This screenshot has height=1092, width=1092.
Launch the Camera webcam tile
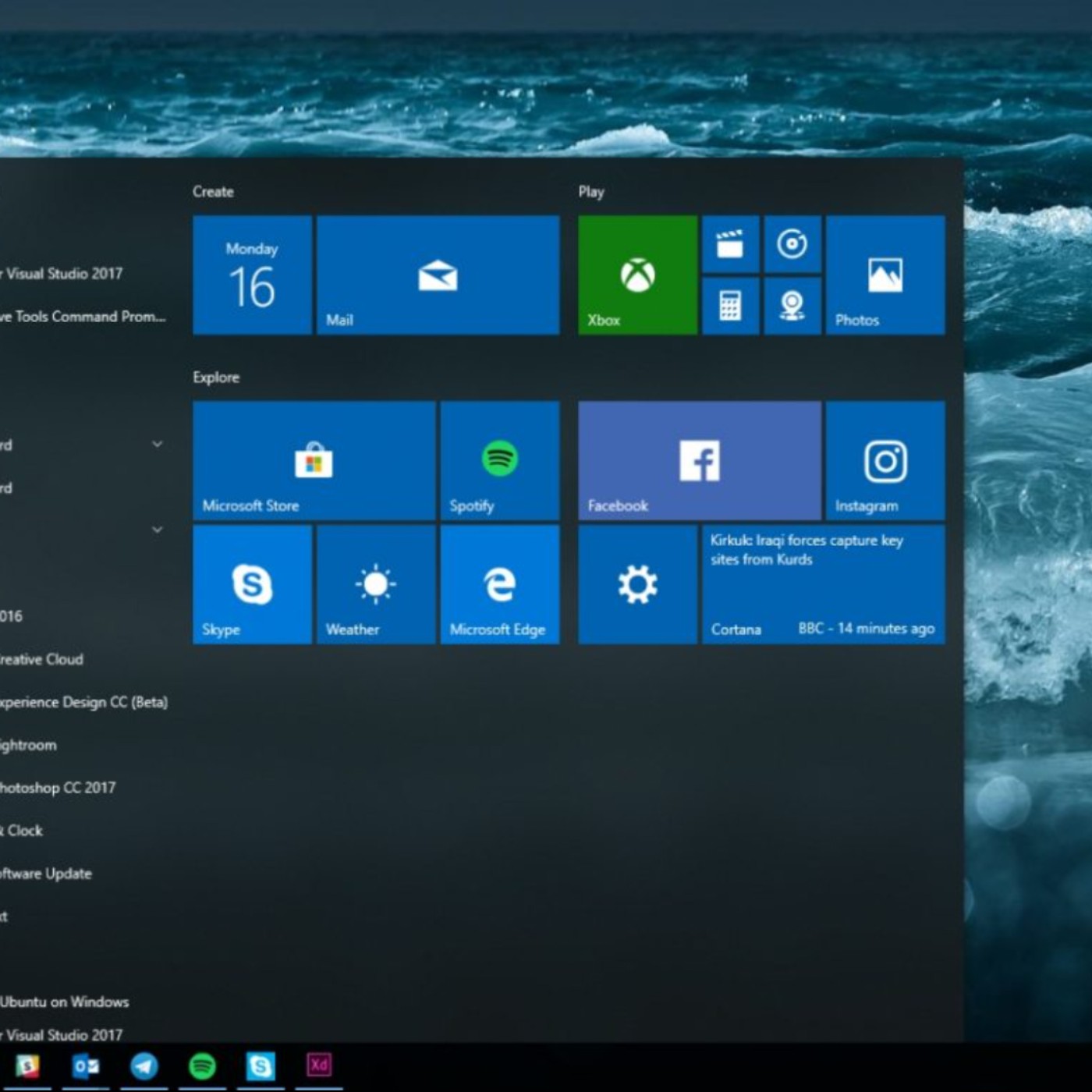tap(792, 306)
